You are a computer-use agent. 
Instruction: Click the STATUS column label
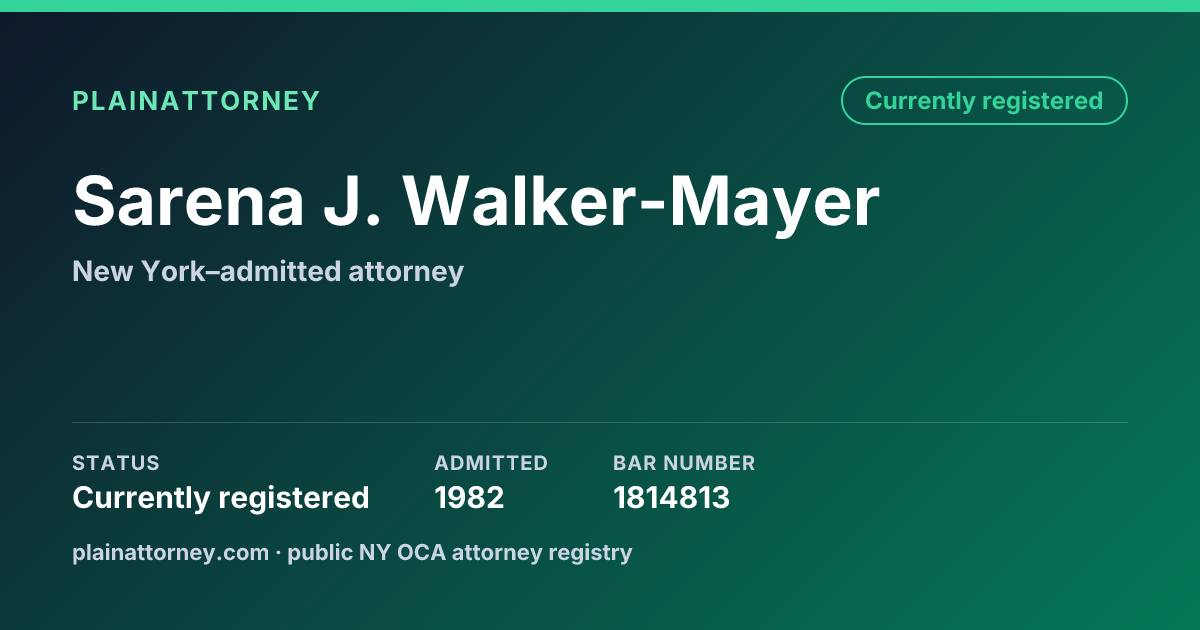coord(116,463)
